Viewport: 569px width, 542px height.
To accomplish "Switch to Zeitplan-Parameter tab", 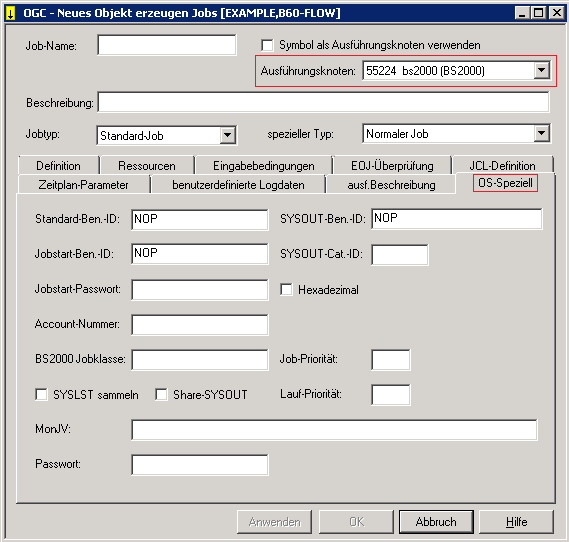I will (x=83, y=185).
